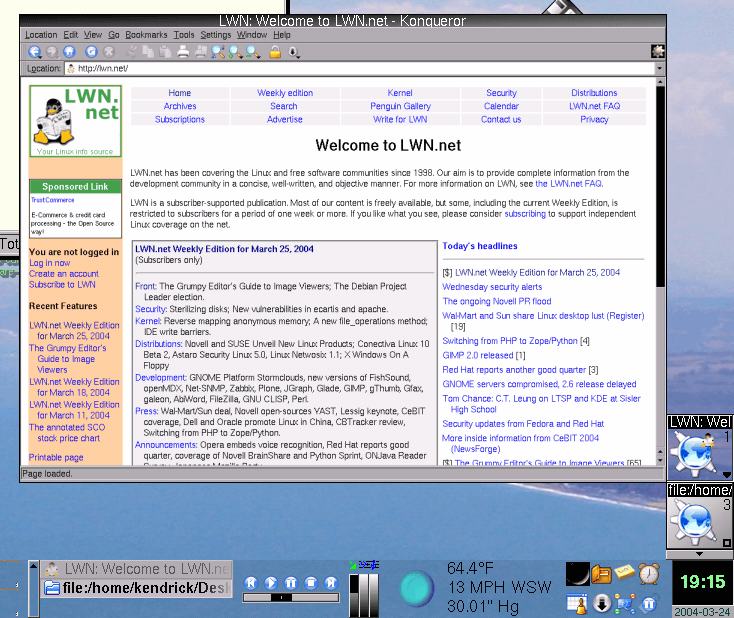Click the alarm clock tray icon
Viewport: 734px width, 618px height.
[649, 574]
